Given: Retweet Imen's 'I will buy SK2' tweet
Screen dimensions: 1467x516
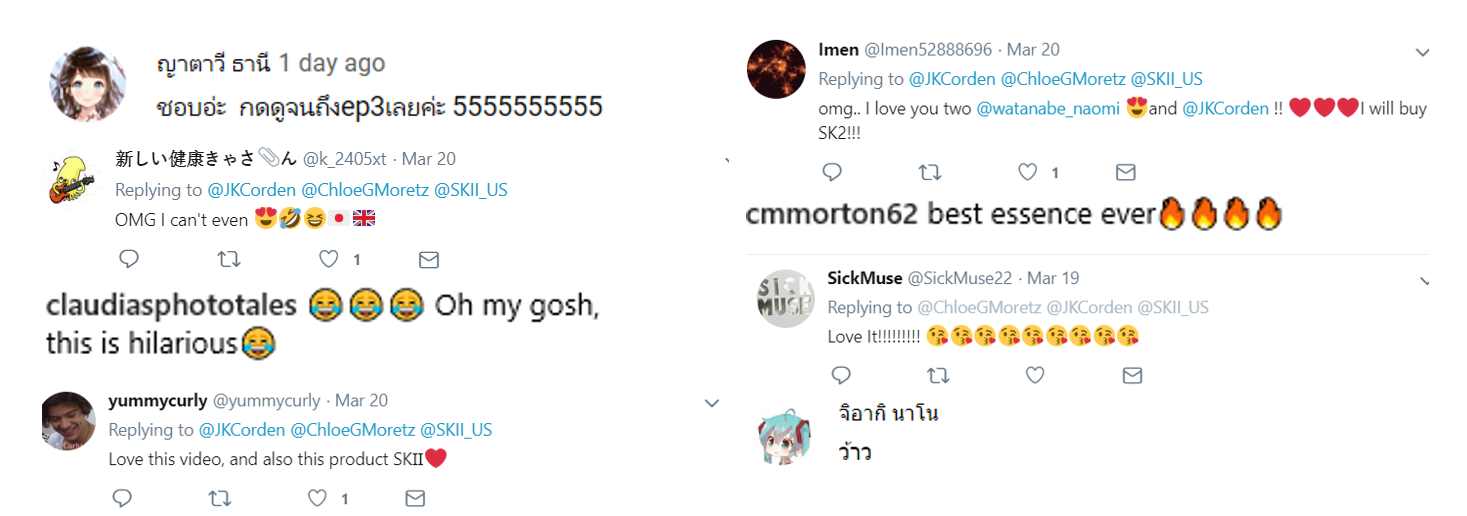Looking at the screenshot, I should click(930, 173).
